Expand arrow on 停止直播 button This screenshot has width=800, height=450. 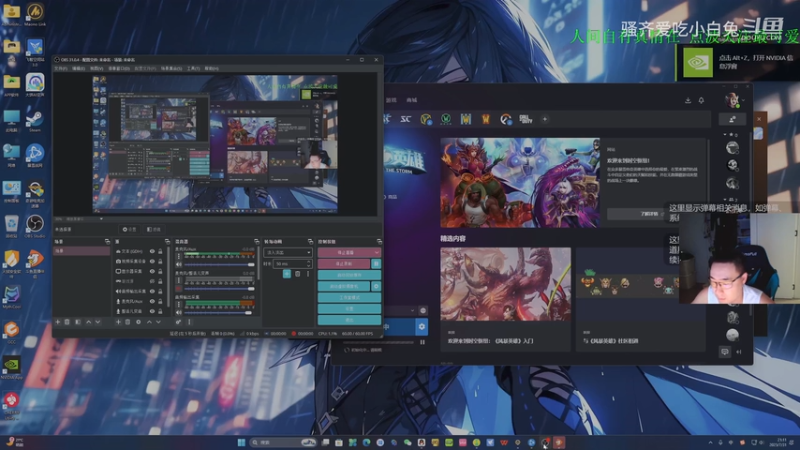(x=377, y=252)
